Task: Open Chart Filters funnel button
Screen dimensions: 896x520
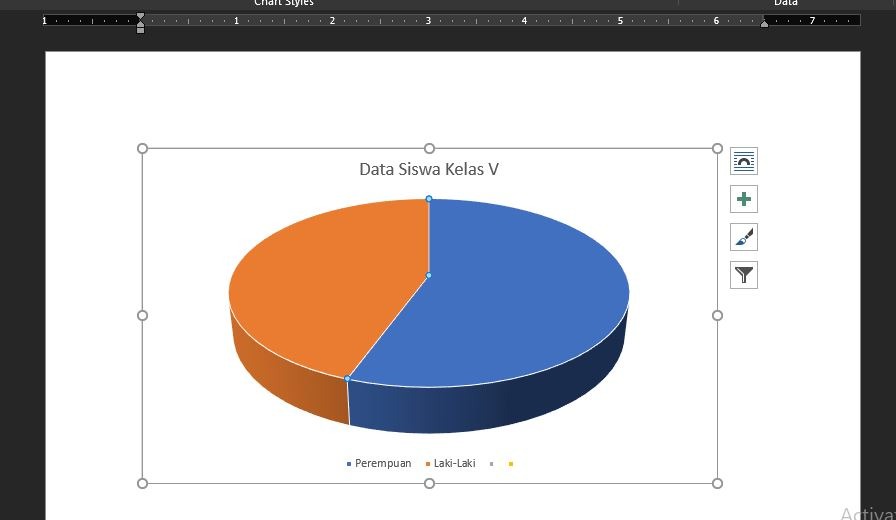Action: point(743,275)
